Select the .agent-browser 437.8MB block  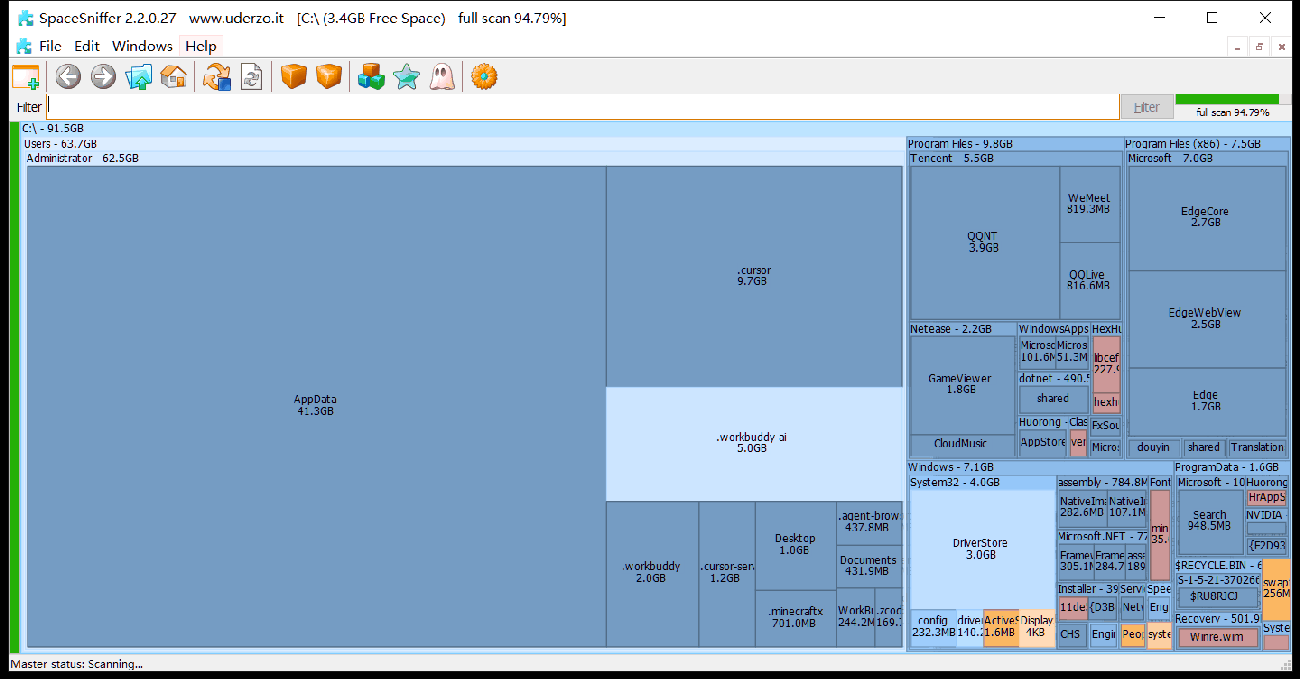pyautogui.click(x=869, y=523)
